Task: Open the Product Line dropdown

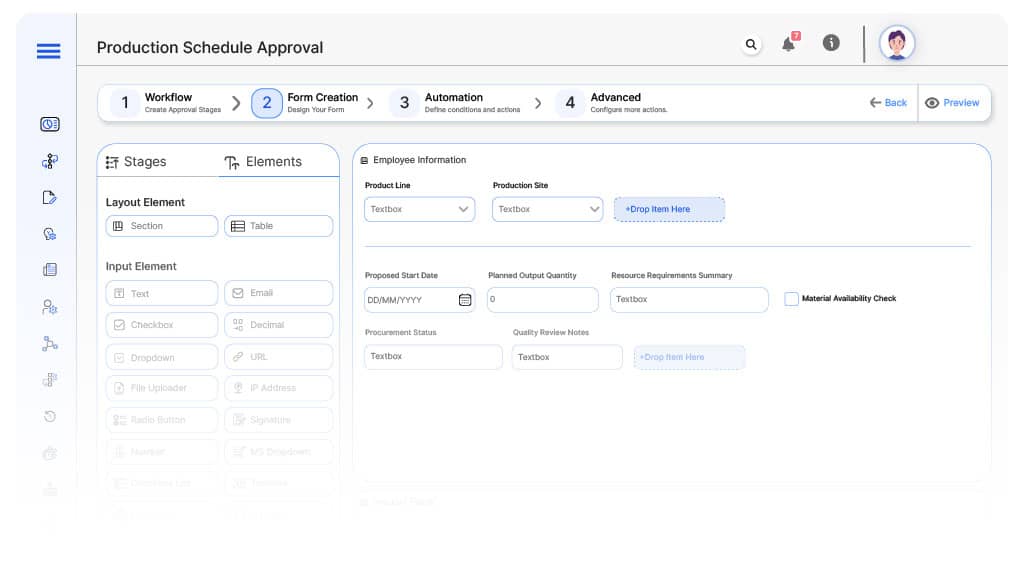Action: [x=419, y=210]
